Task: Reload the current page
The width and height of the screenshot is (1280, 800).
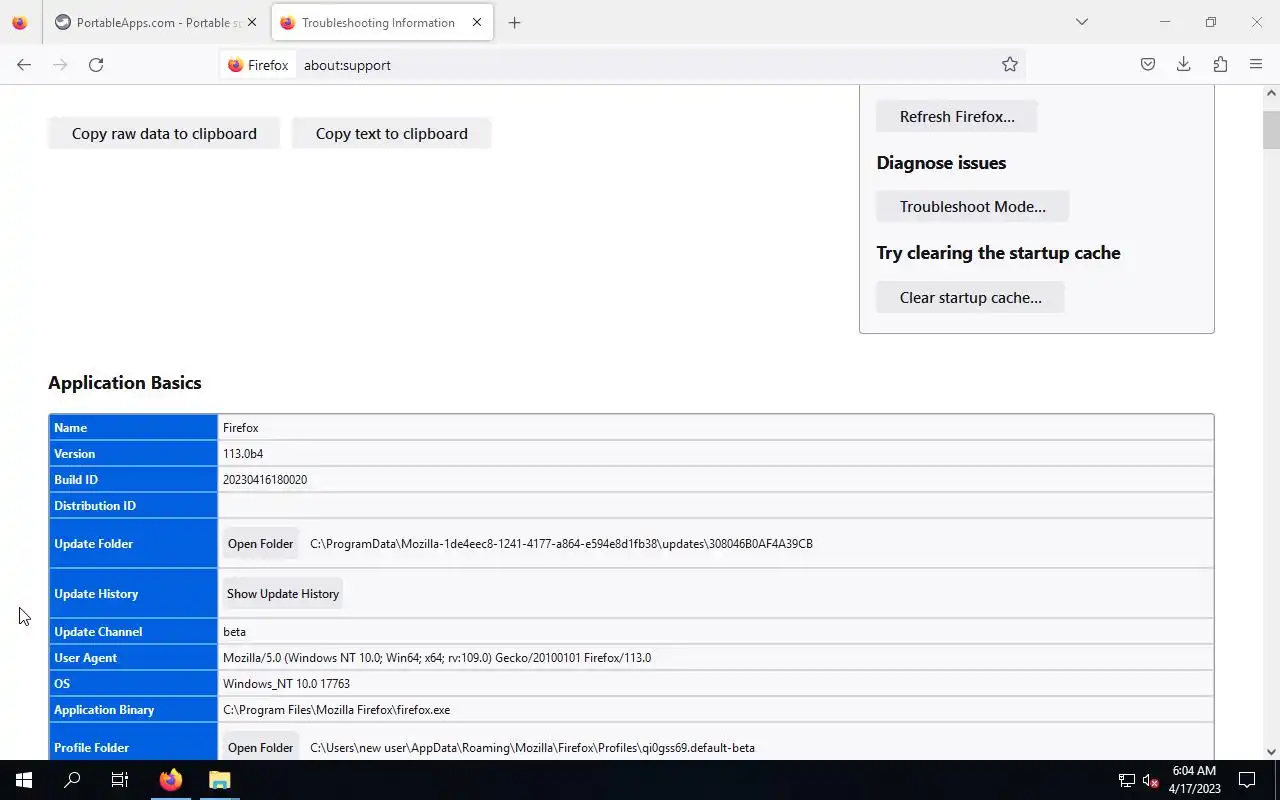Action: [96, 65]
